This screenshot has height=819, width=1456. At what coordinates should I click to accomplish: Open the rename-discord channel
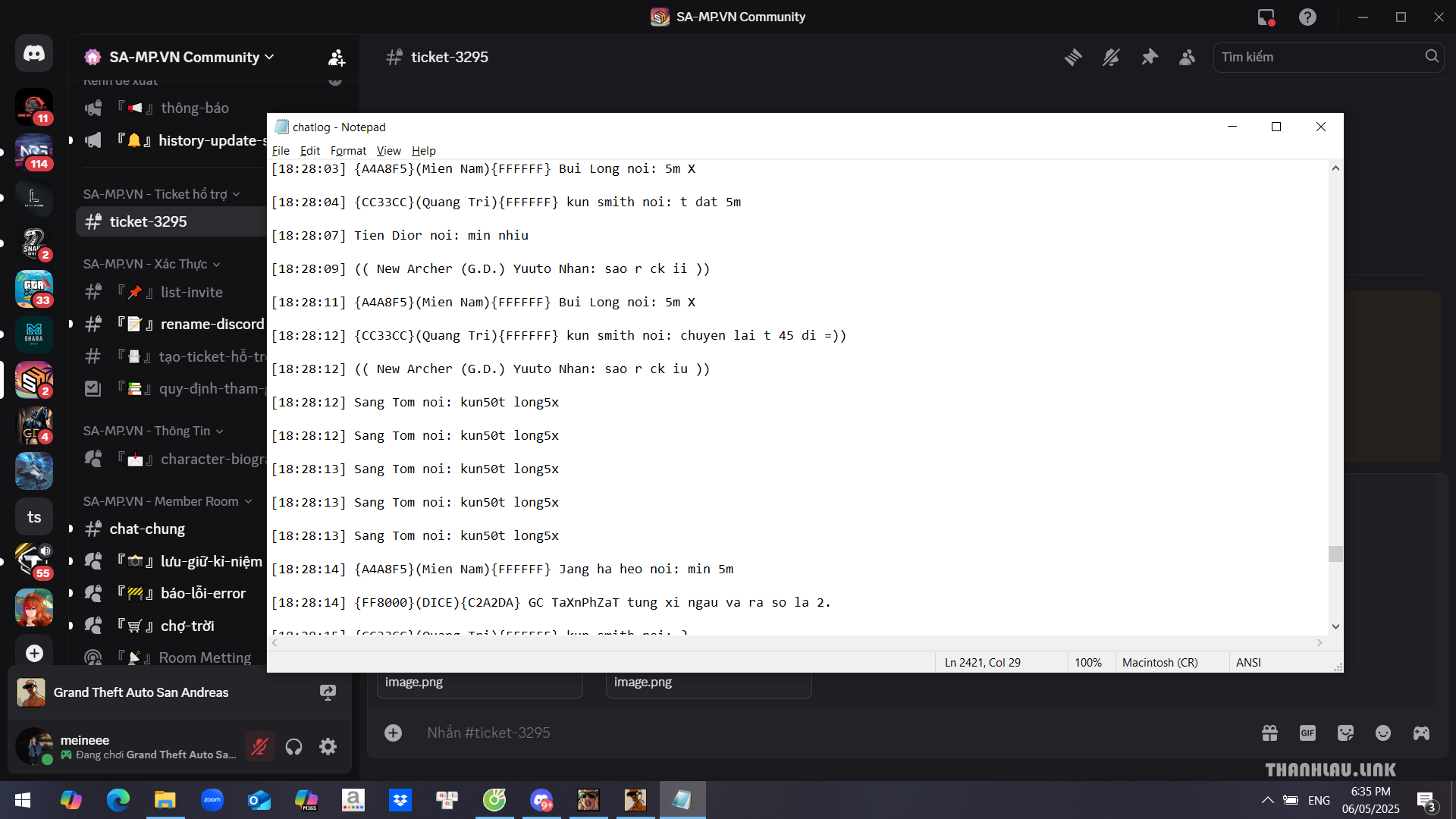171,324
